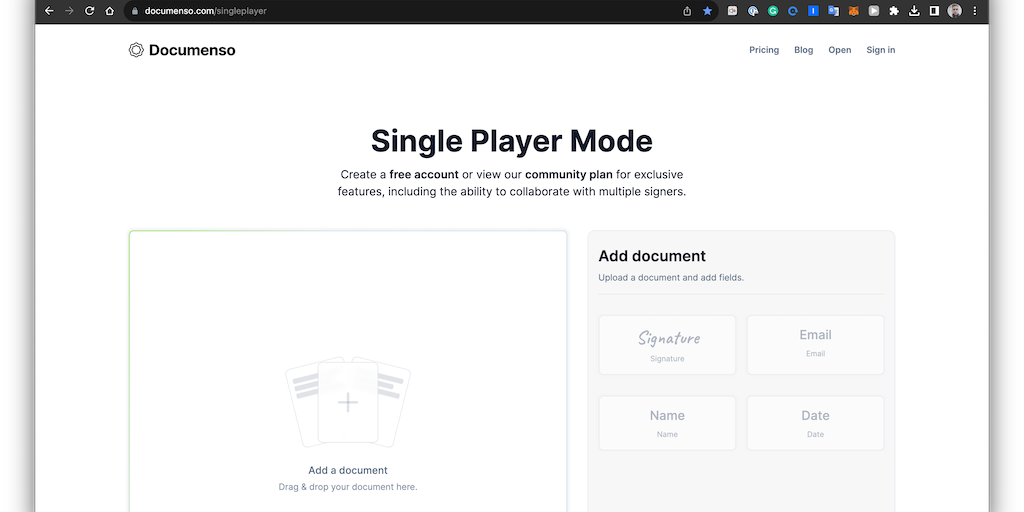This screenshot has width=1024, height=512.
Task: Click Sign in
Action: [x=881, y=50]
